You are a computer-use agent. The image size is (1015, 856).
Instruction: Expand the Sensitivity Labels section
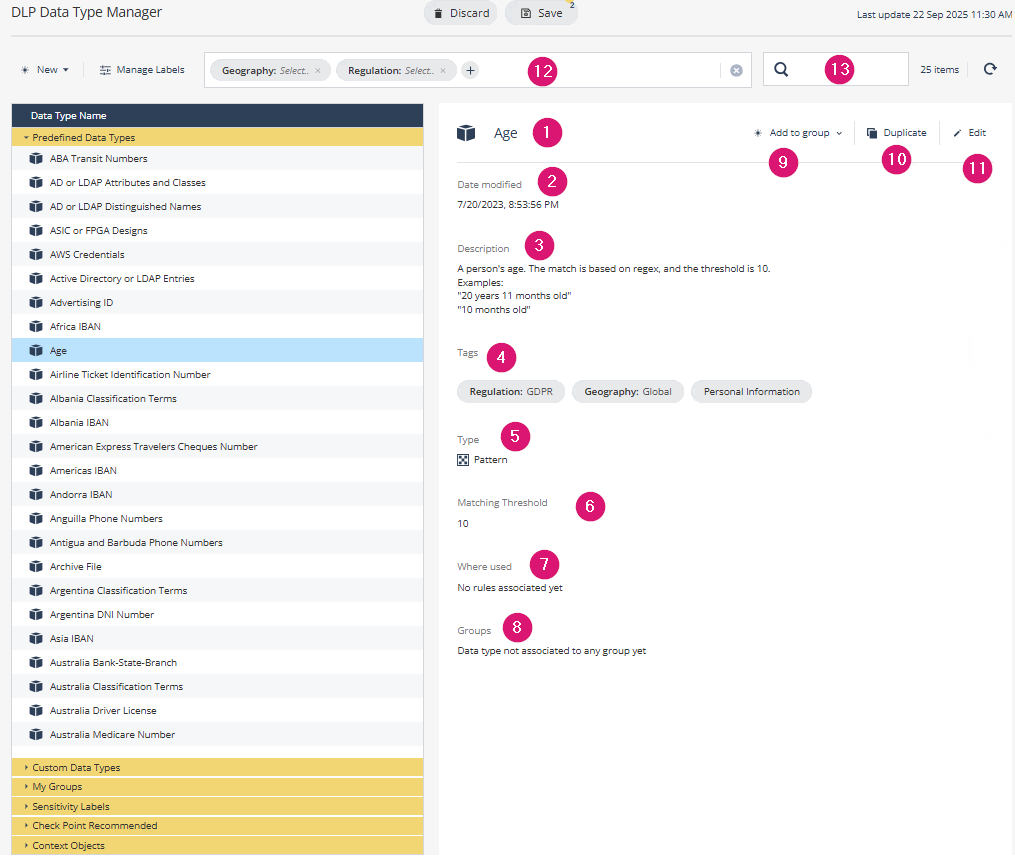[70, 807]
